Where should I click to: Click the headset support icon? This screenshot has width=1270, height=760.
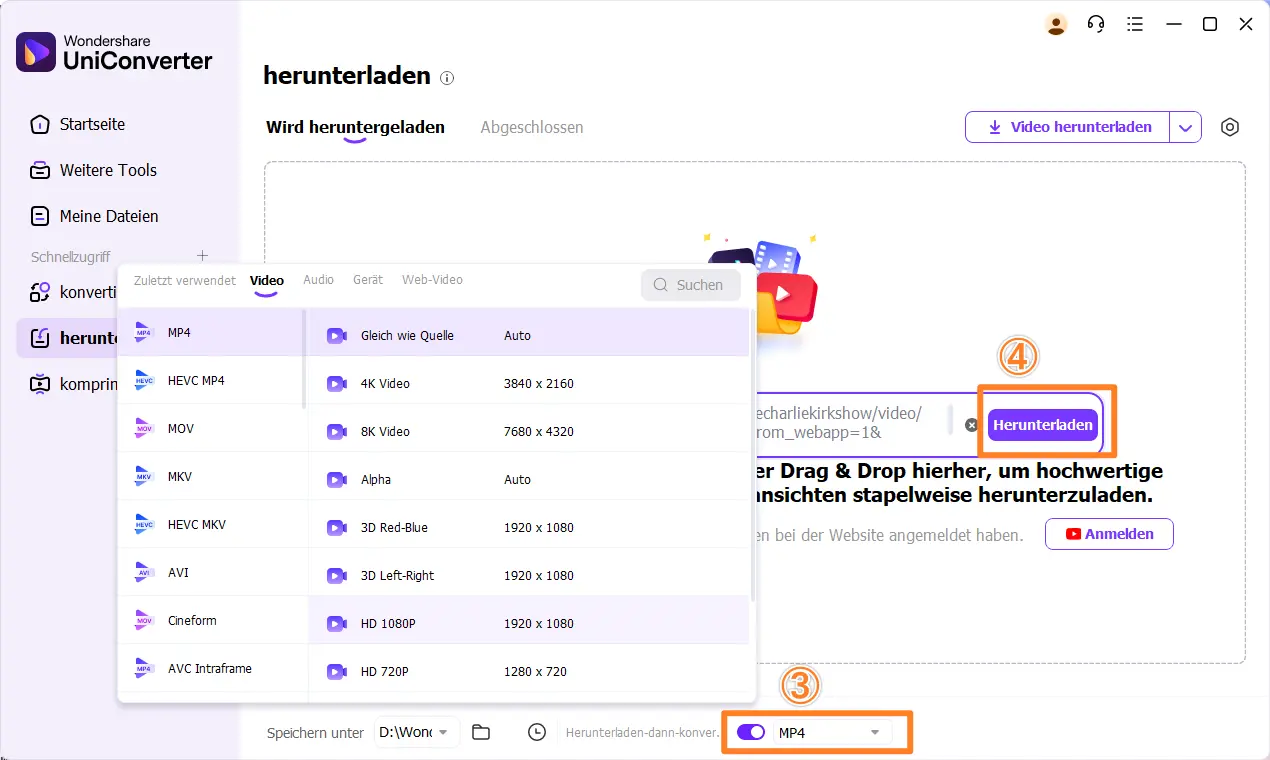(x=1096, y=24)
